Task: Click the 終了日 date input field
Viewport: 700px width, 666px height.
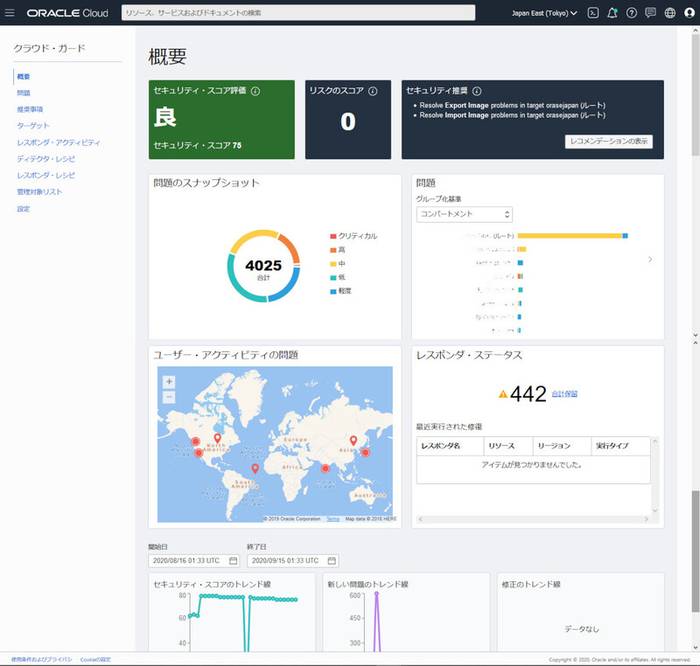Action: click(x=293, y=561)
